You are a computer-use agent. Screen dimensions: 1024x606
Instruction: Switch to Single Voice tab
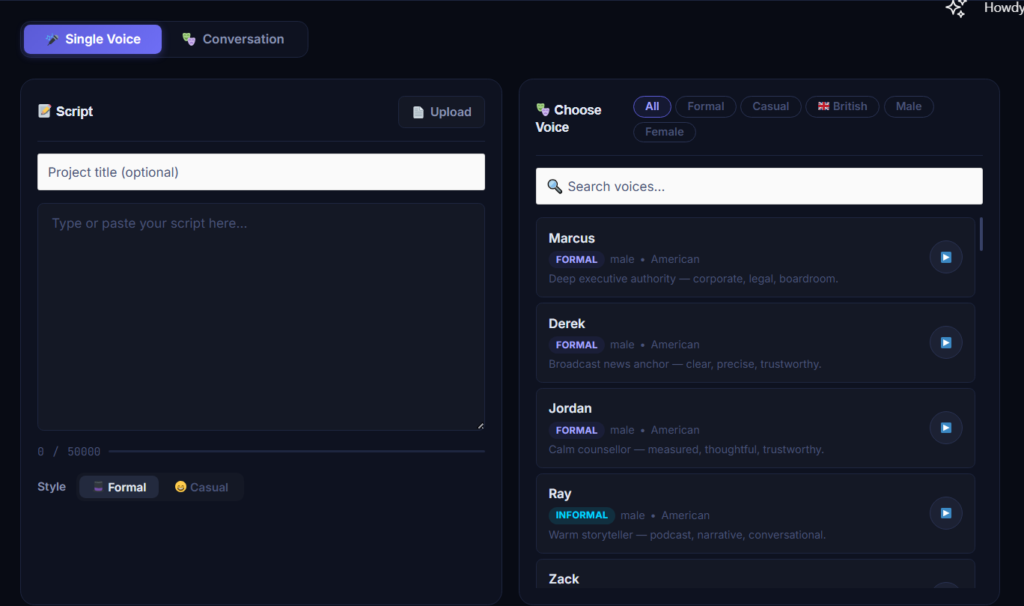[93, 39]
